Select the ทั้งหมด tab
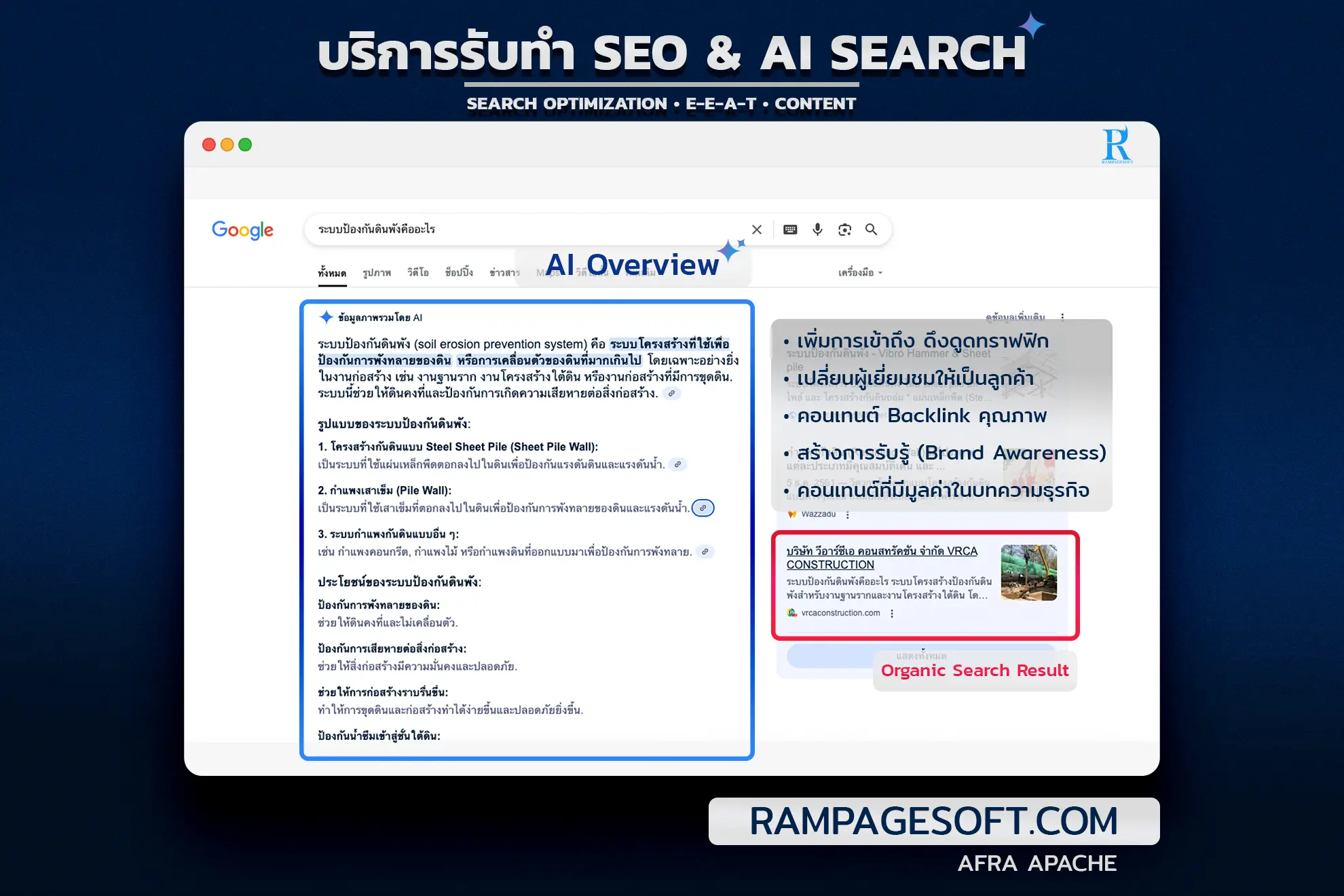 [x=332, y=273]
